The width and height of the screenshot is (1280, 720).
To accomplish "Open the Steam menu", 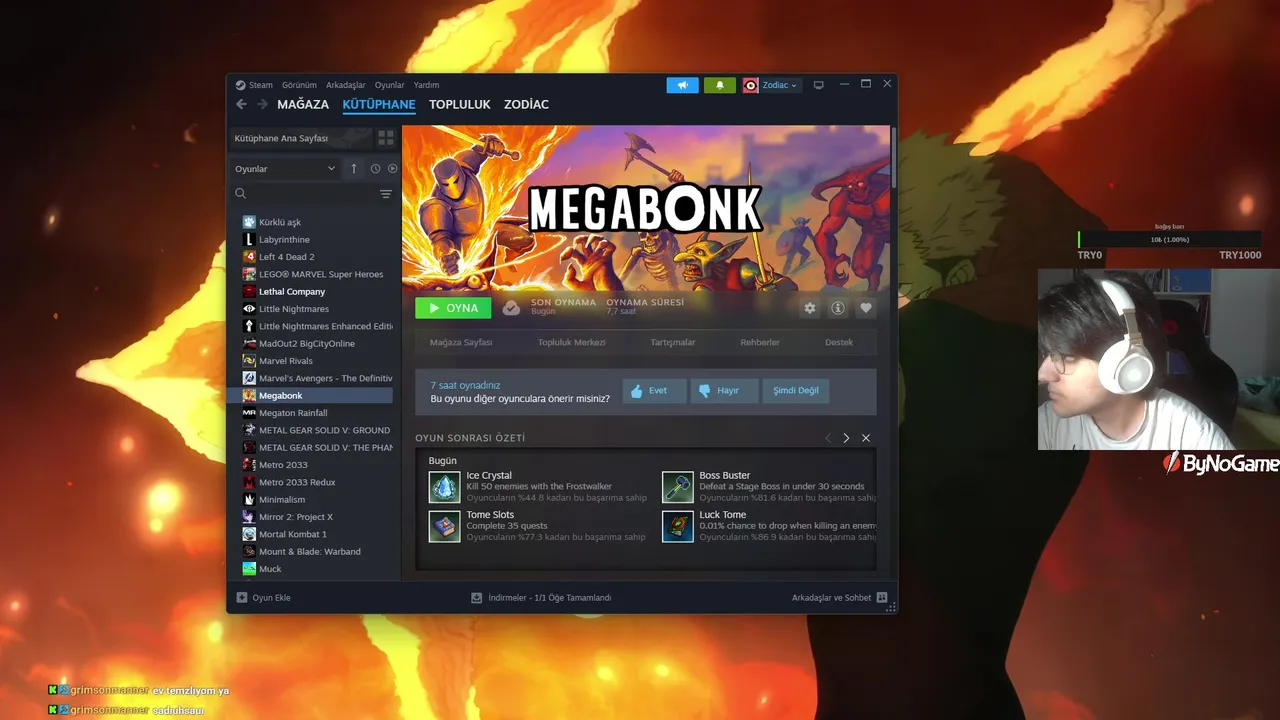I will [x=255, y=85].
